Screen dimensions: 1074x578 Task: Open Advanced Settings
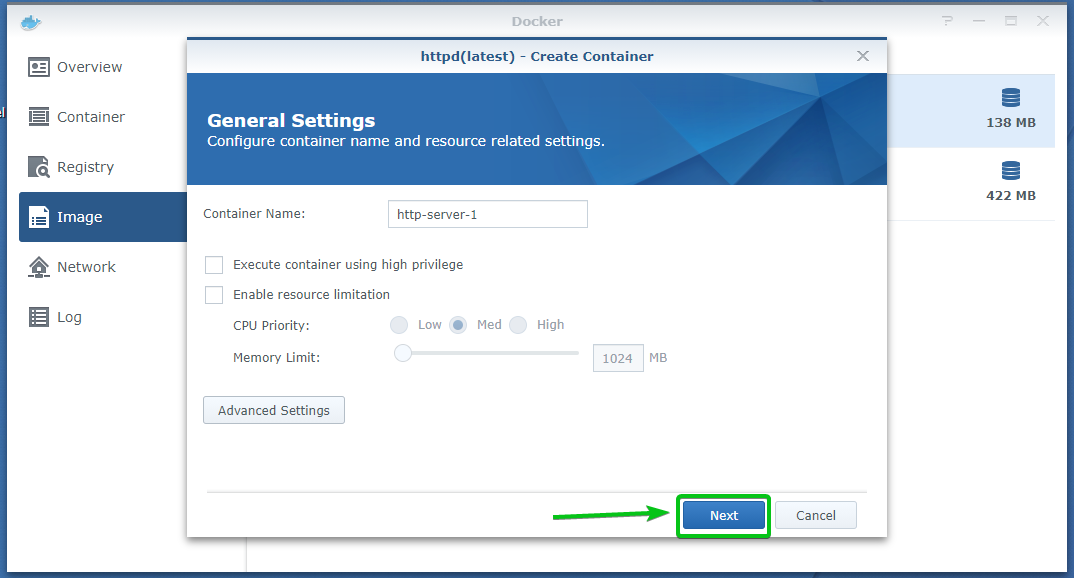(x=274, y=410)
